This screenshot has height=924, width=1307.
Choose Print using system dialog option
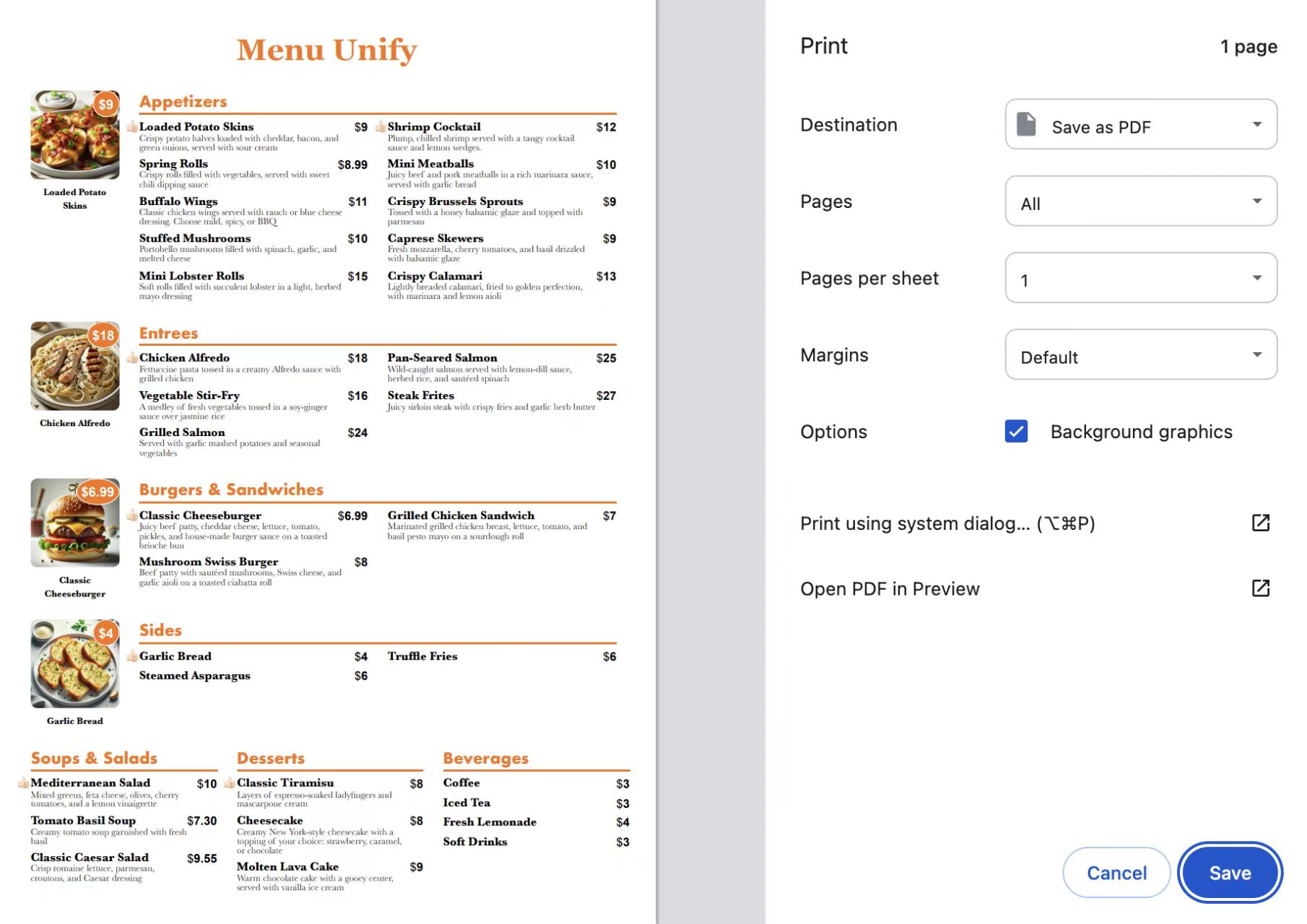coord(947,523)
